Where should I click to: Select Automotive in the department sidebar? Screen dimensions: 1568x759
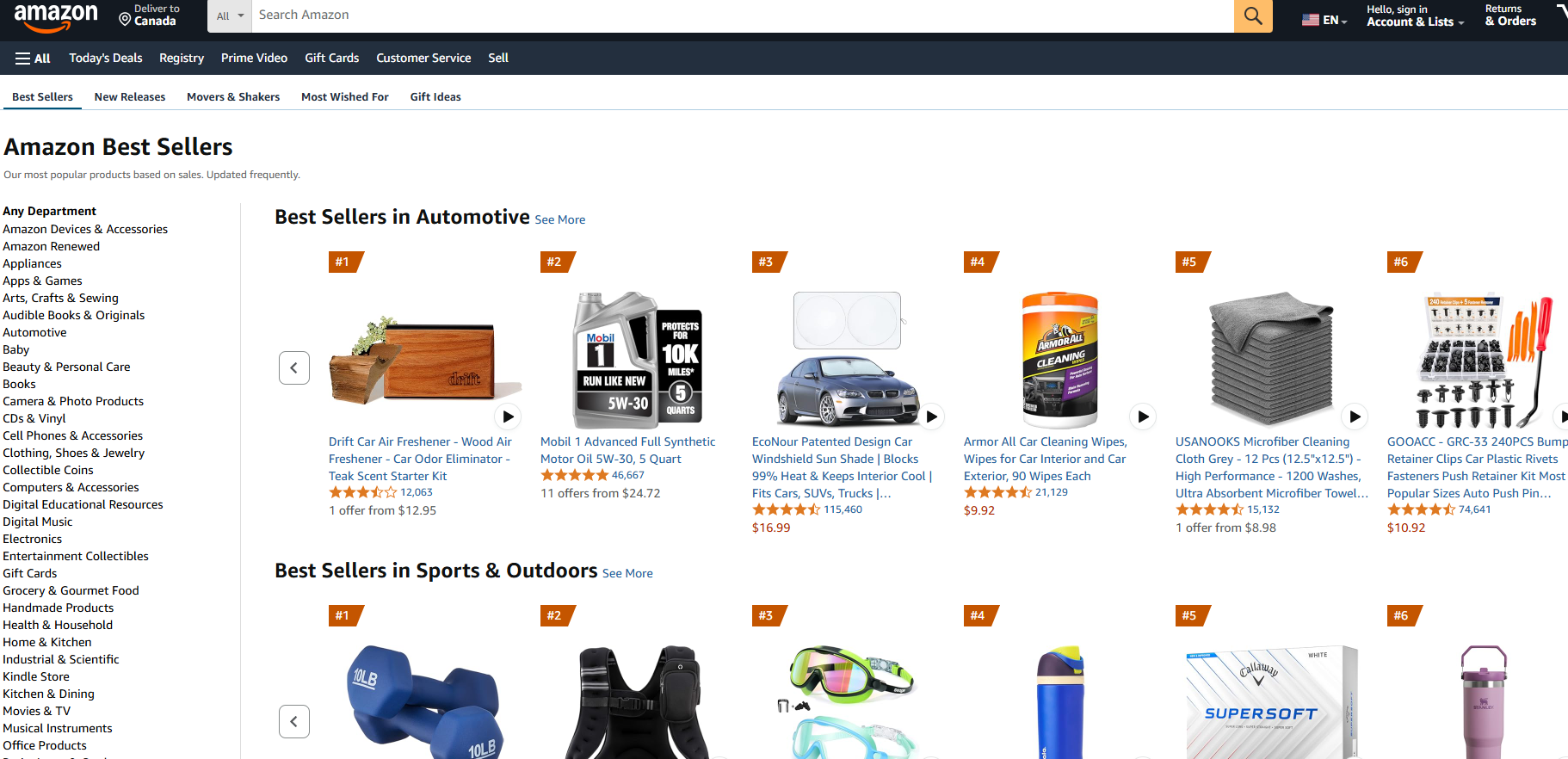pos(34,332)
